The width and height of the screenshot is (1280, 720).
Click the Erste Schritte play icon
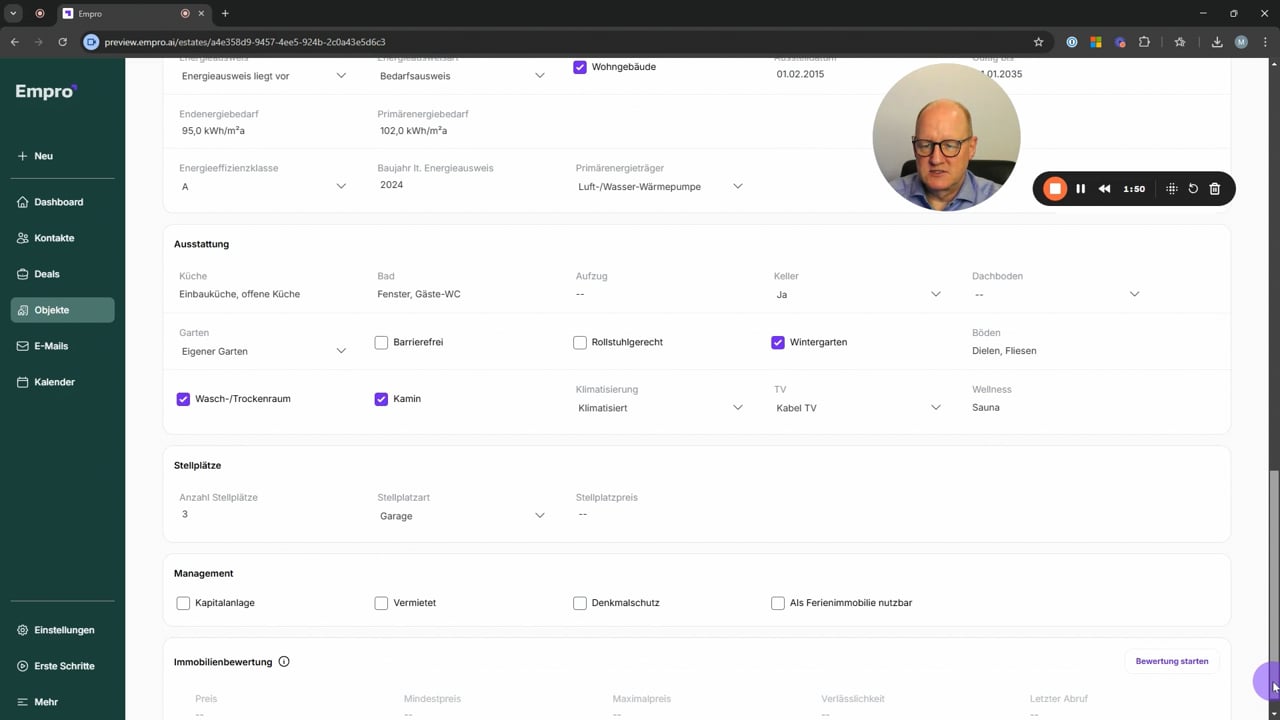[x=23, y=666]
